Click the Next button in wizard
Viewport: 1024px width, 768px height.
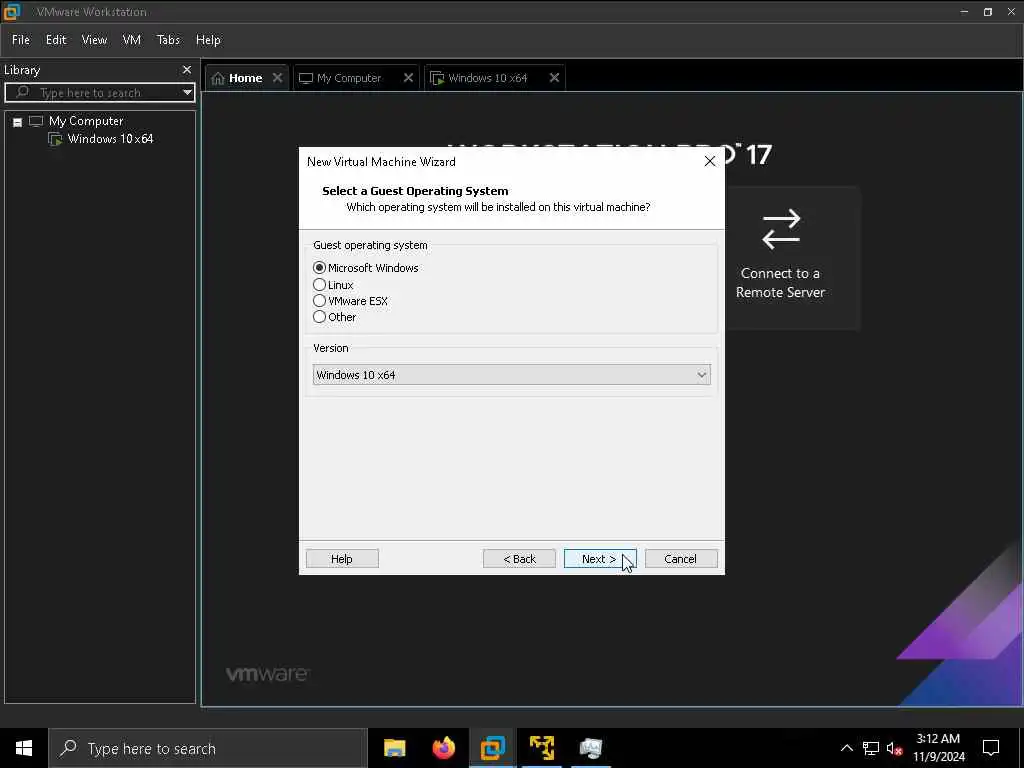point(600,559)
